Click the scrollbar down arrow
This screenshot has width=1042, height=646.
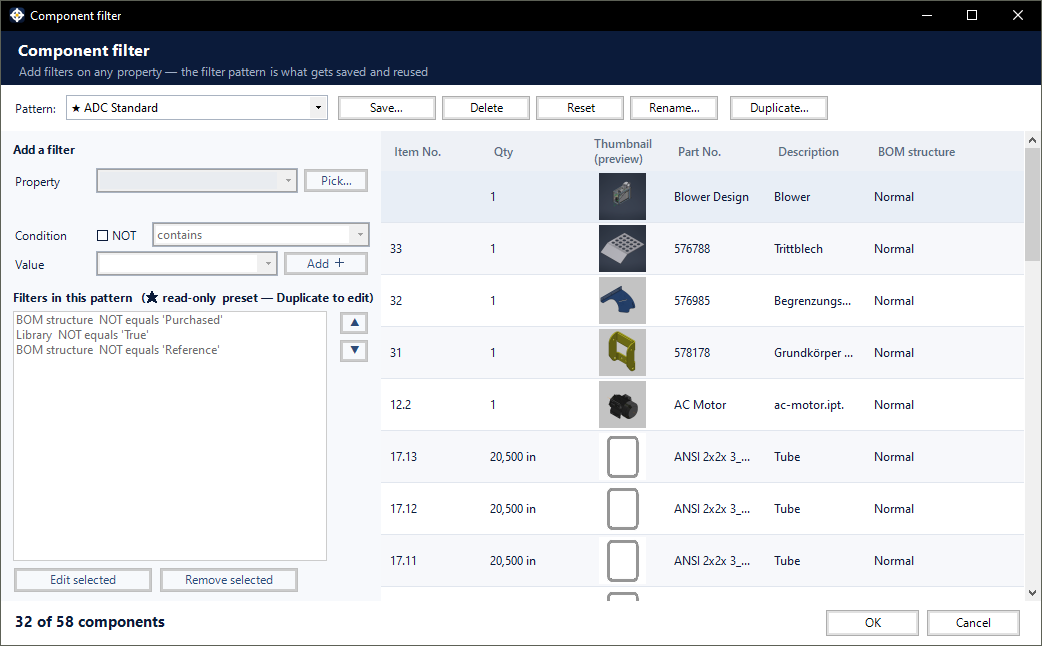(1032, 593)
